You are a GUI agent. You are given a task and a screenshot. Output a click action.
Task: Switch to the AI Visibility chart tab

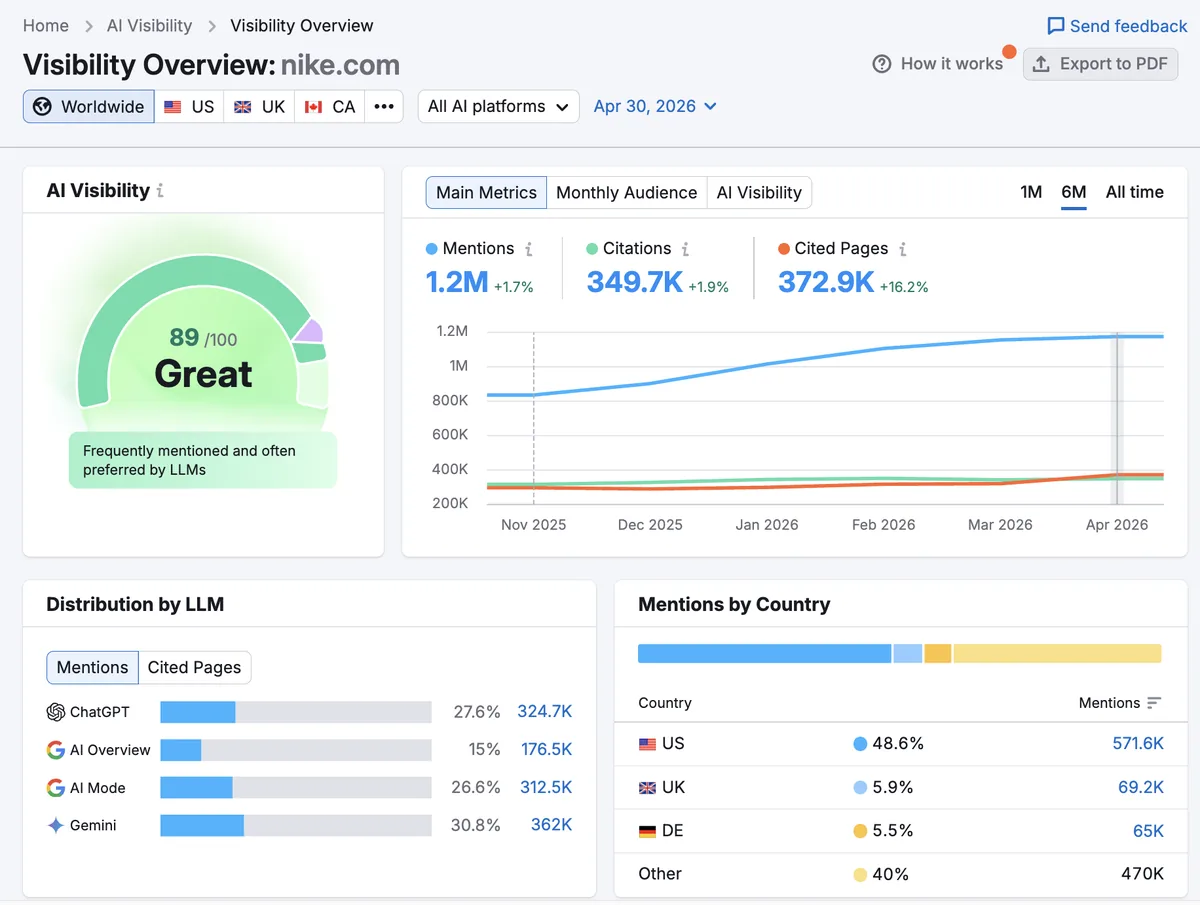pos(759,193)
